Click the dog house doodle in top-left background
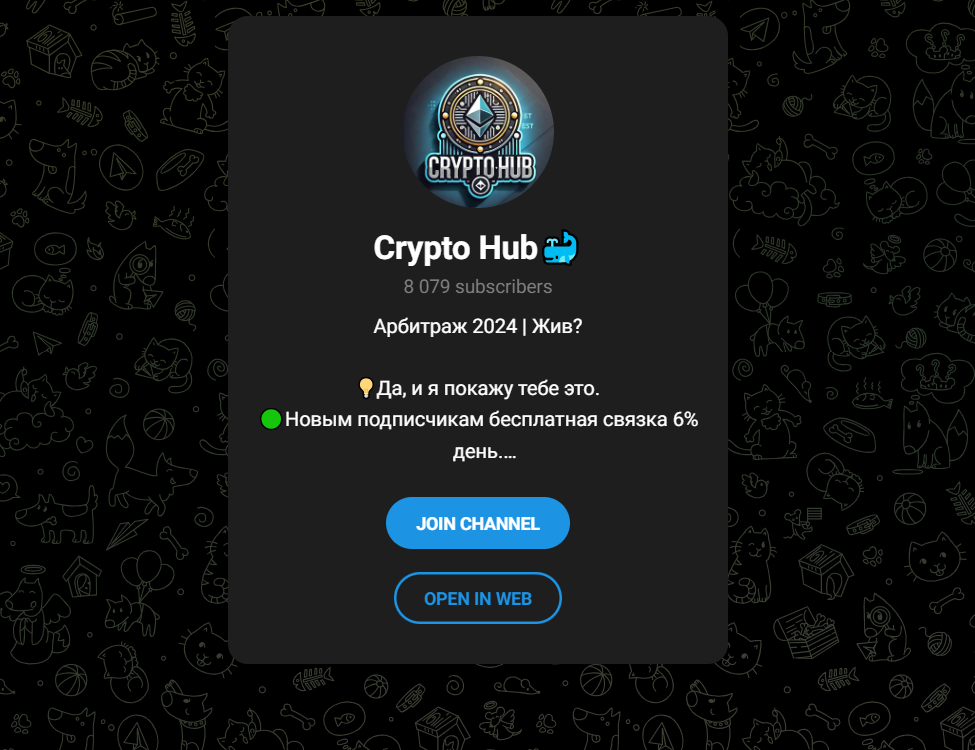Screen dimensions: 975x750 55,51
